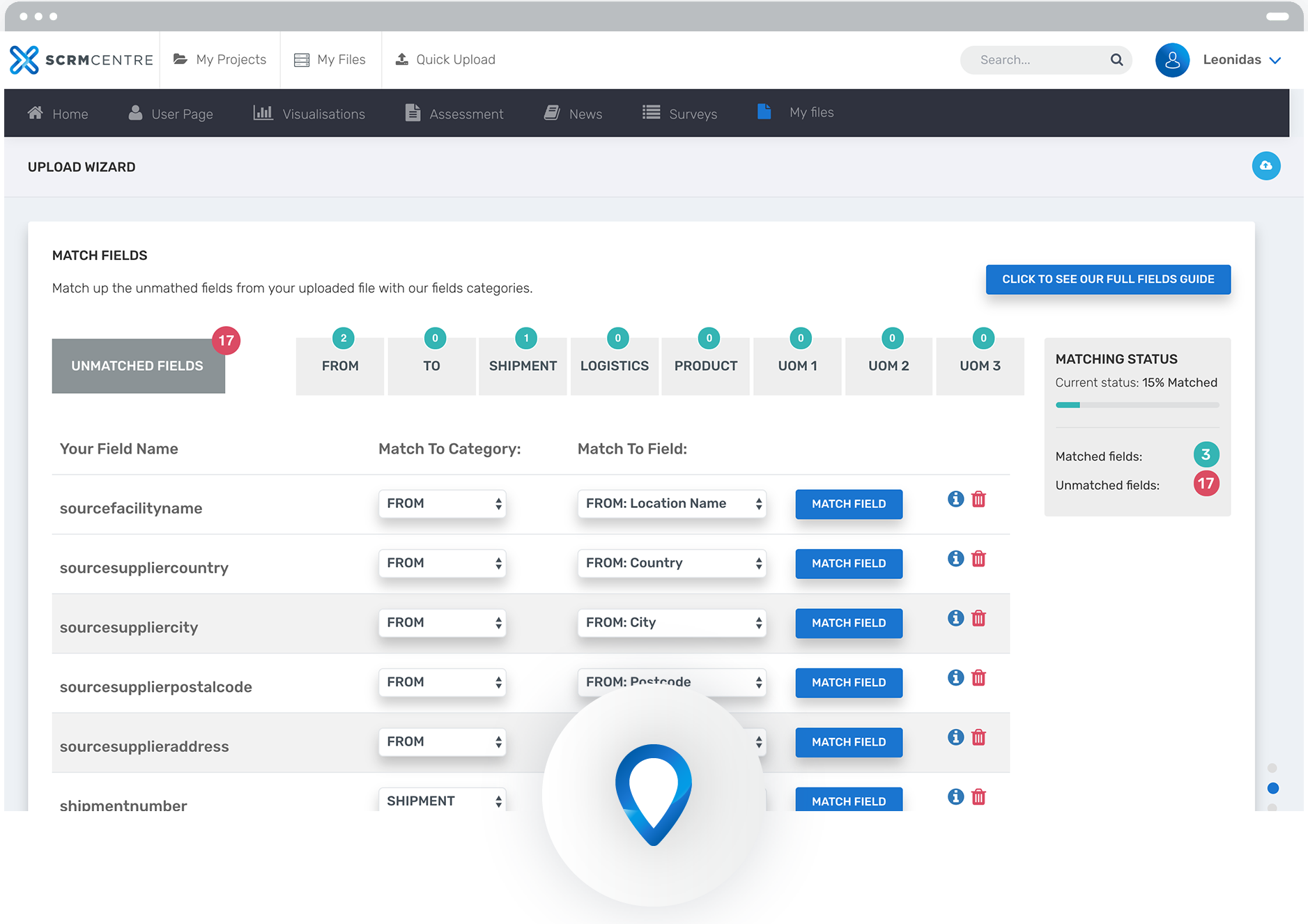
Task: Show info for sourcesuppliercountry field
Action: click(955, 559)
